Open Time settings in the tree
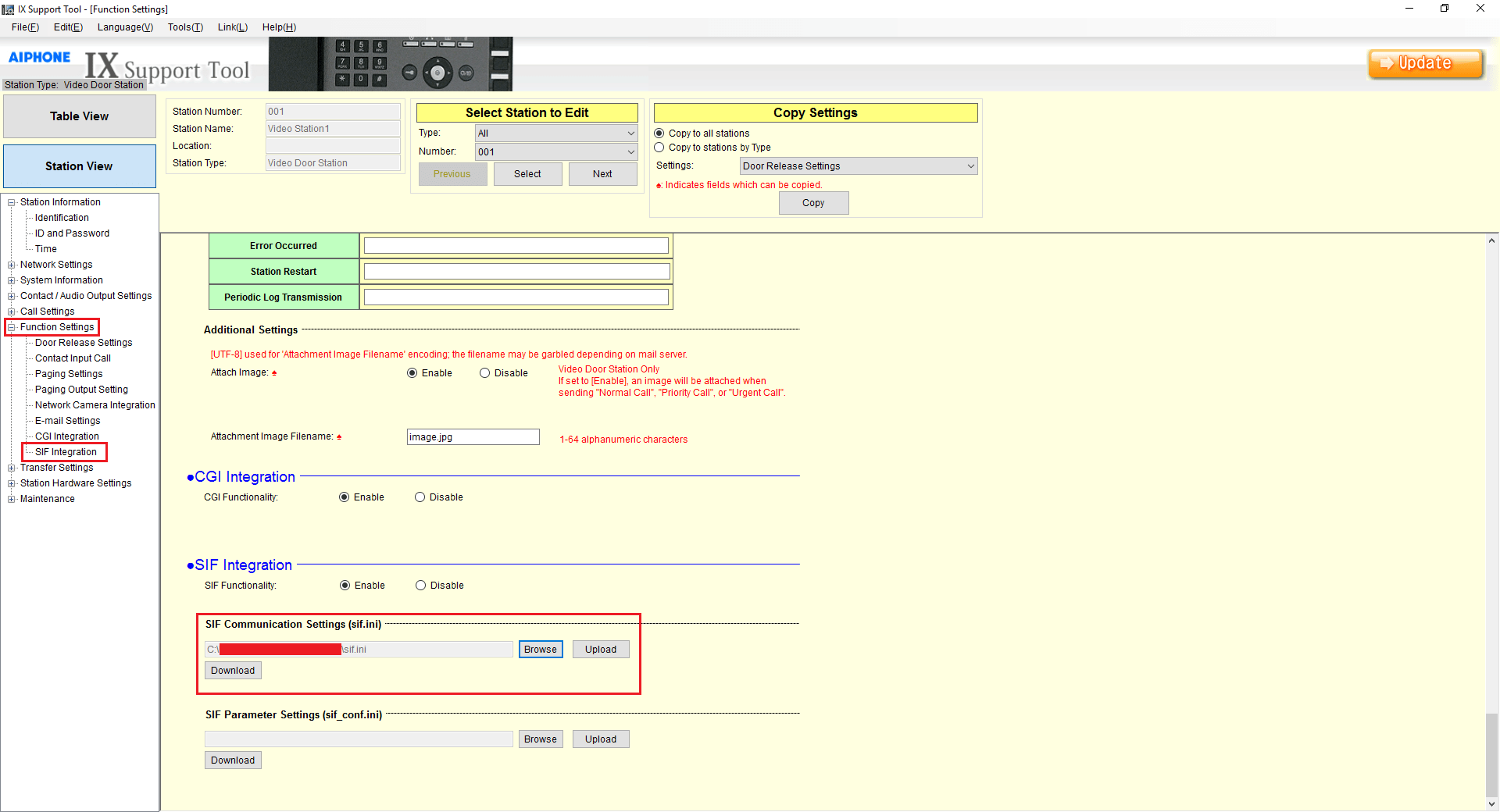The height and width of the screenshot is (812, 1500). pos(46,249)
